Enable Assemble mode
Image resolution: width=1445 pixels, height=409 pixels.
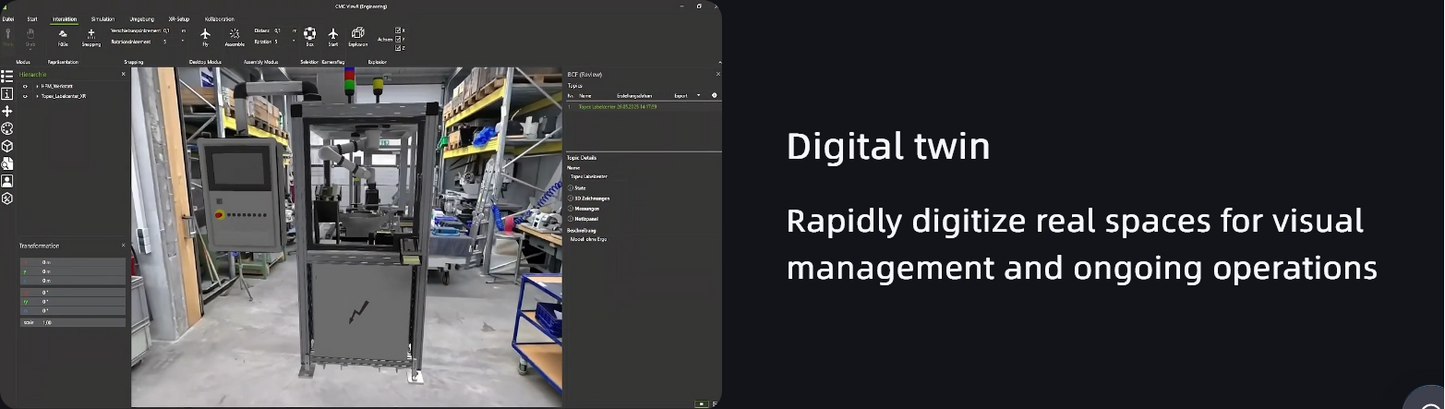tap(234, 37)
